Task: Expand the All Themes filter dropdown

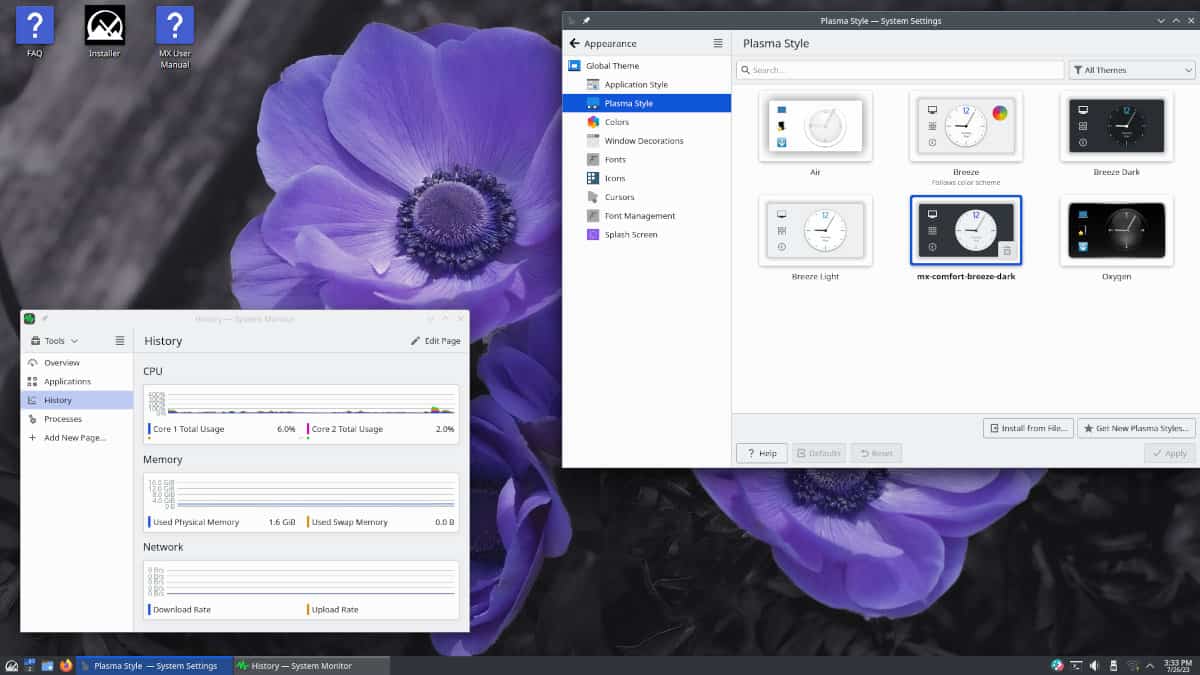Action: click(x=1131, y=70)
